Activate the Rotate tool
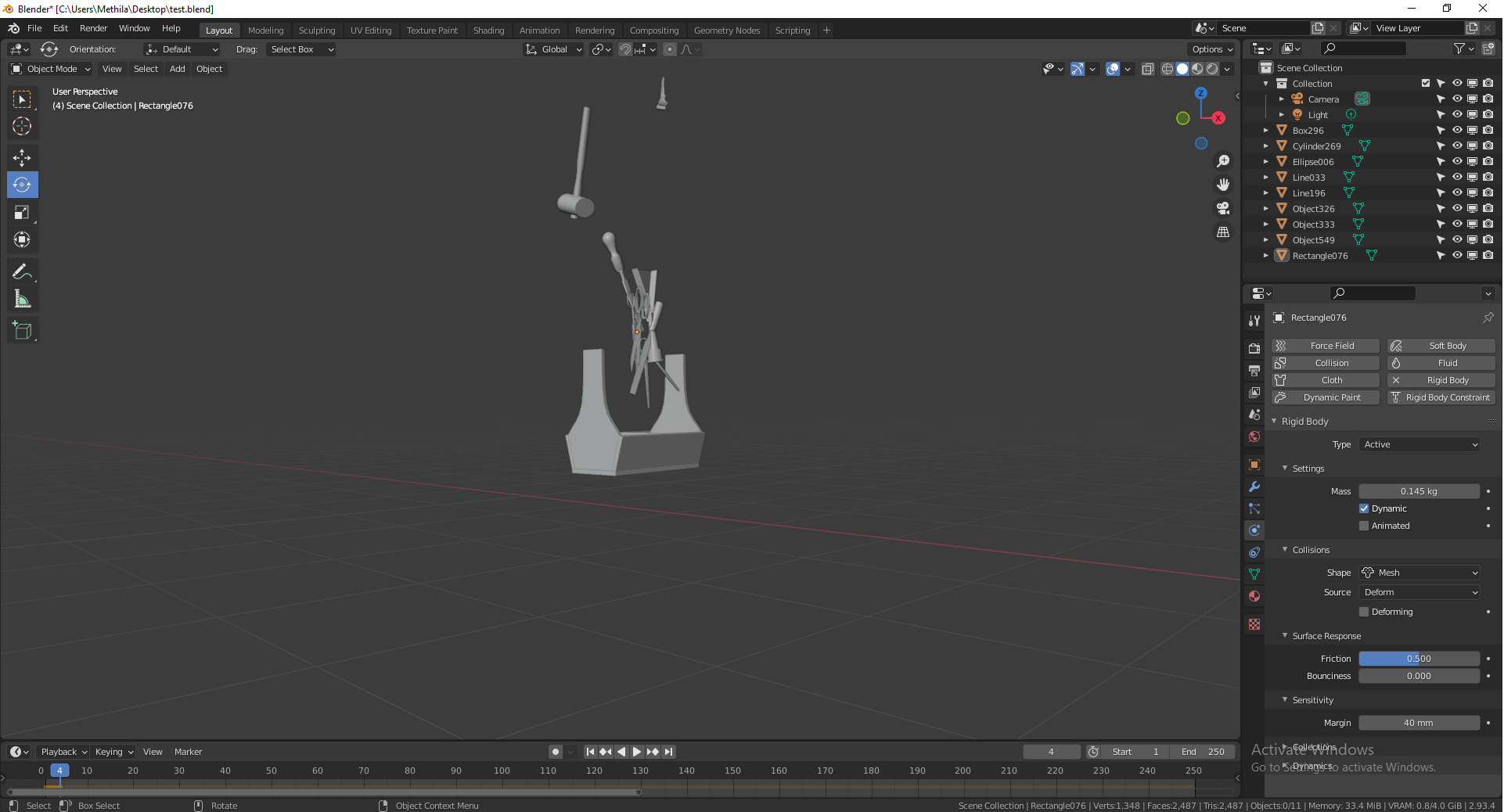The width and height of the screenshot is (1504, 812). (x=22, y=185)
